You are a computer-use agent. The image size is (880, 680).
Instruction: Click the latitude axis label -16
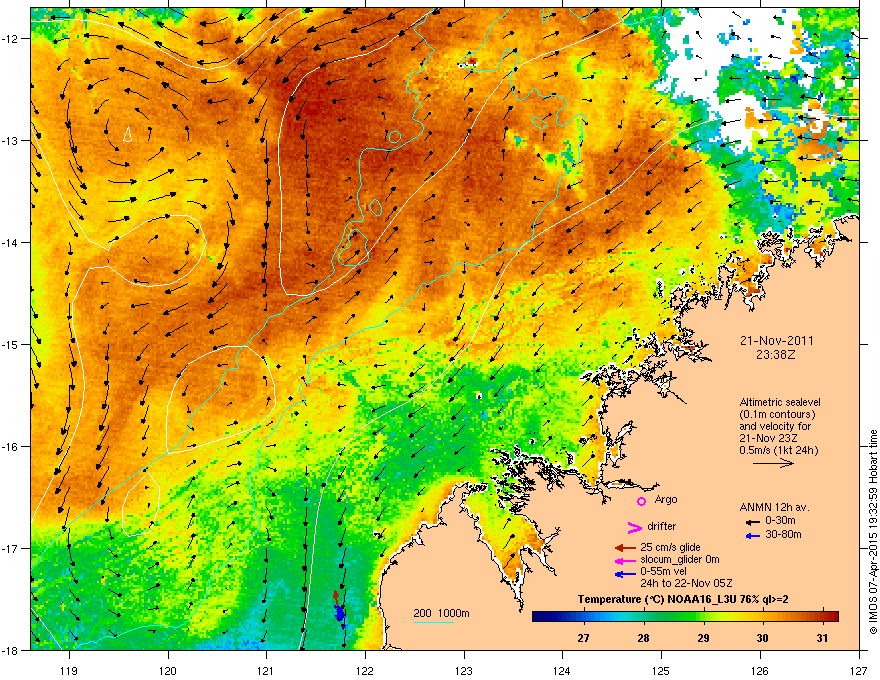pyautogui.click(x=11, y=447)
